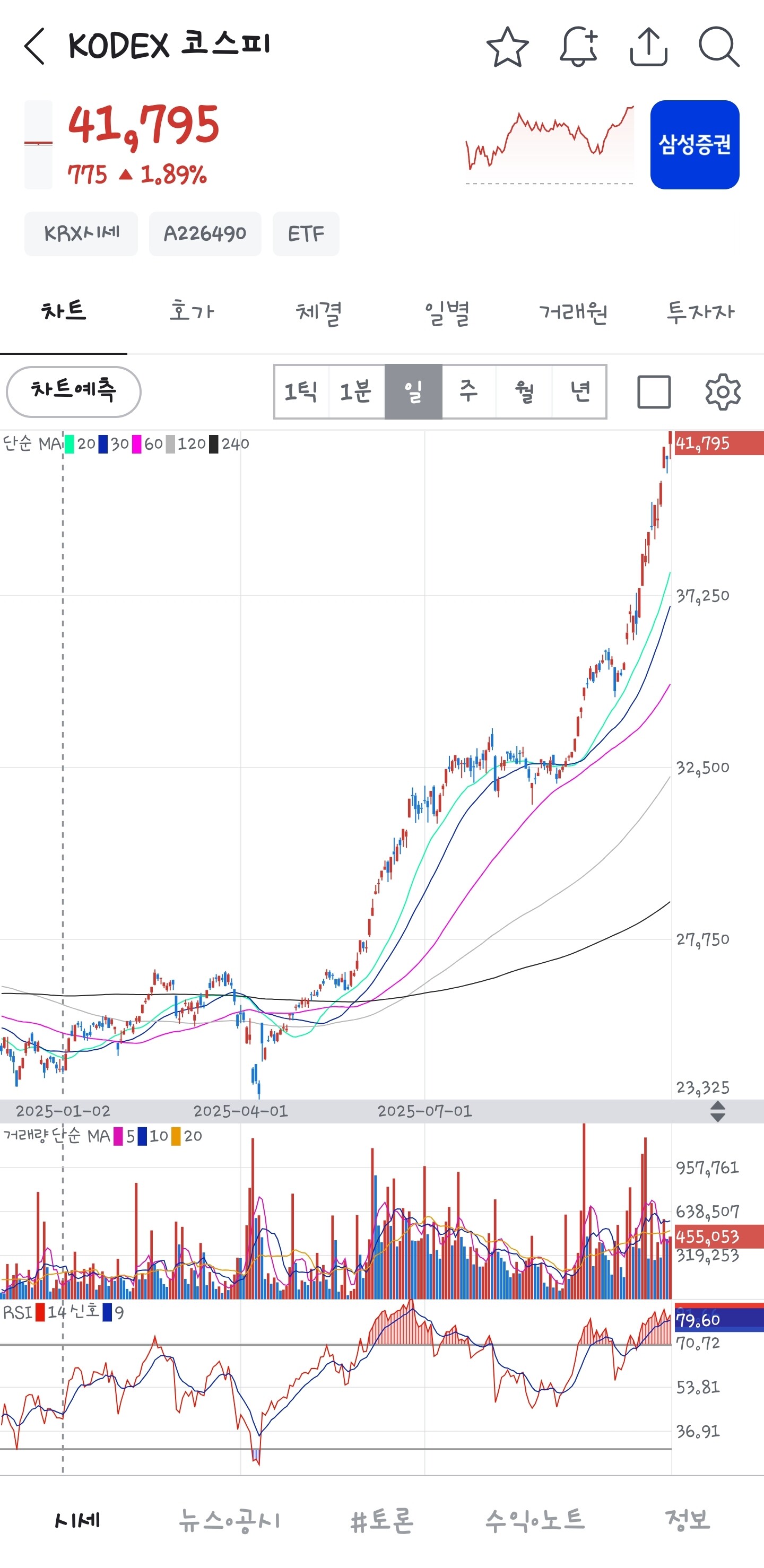Tap the KRX시세 tag
Screen dimensions: 764x1568
pyautogui.click(x=81, y=234)
